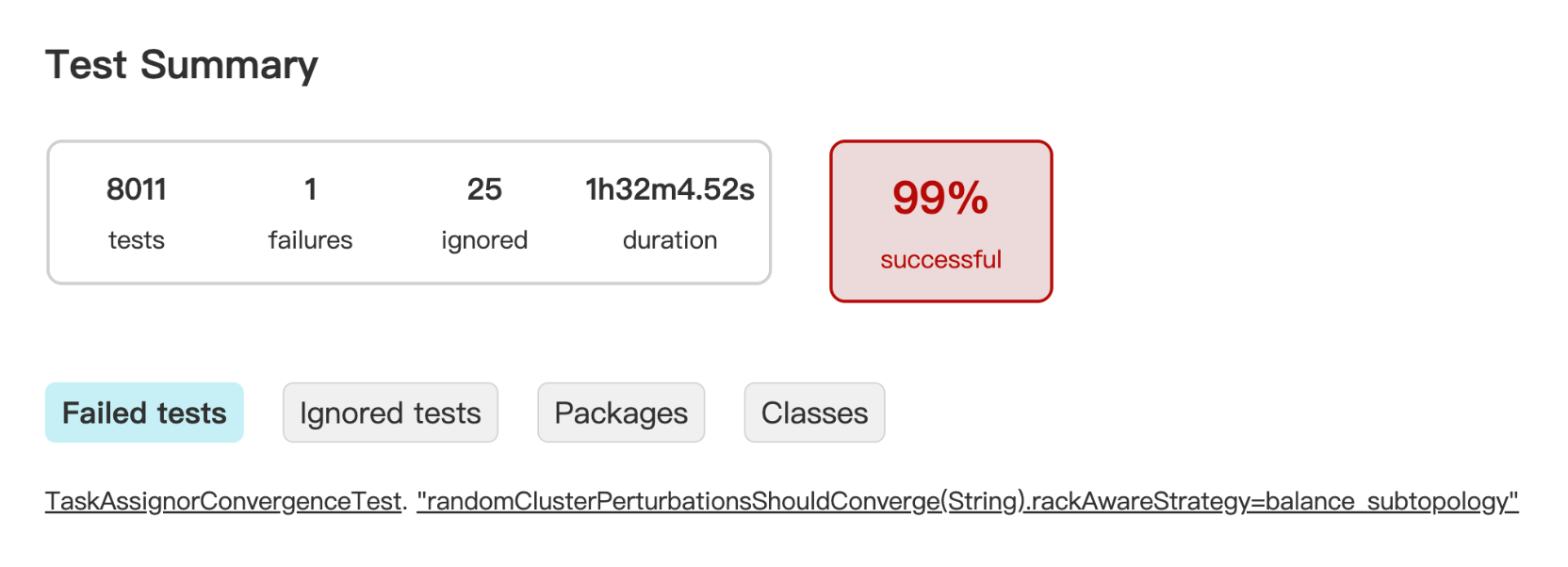Click the word 'Test' in the heading
The image size is (1568, 567).
pyautogui.click(x=86, y=65)
